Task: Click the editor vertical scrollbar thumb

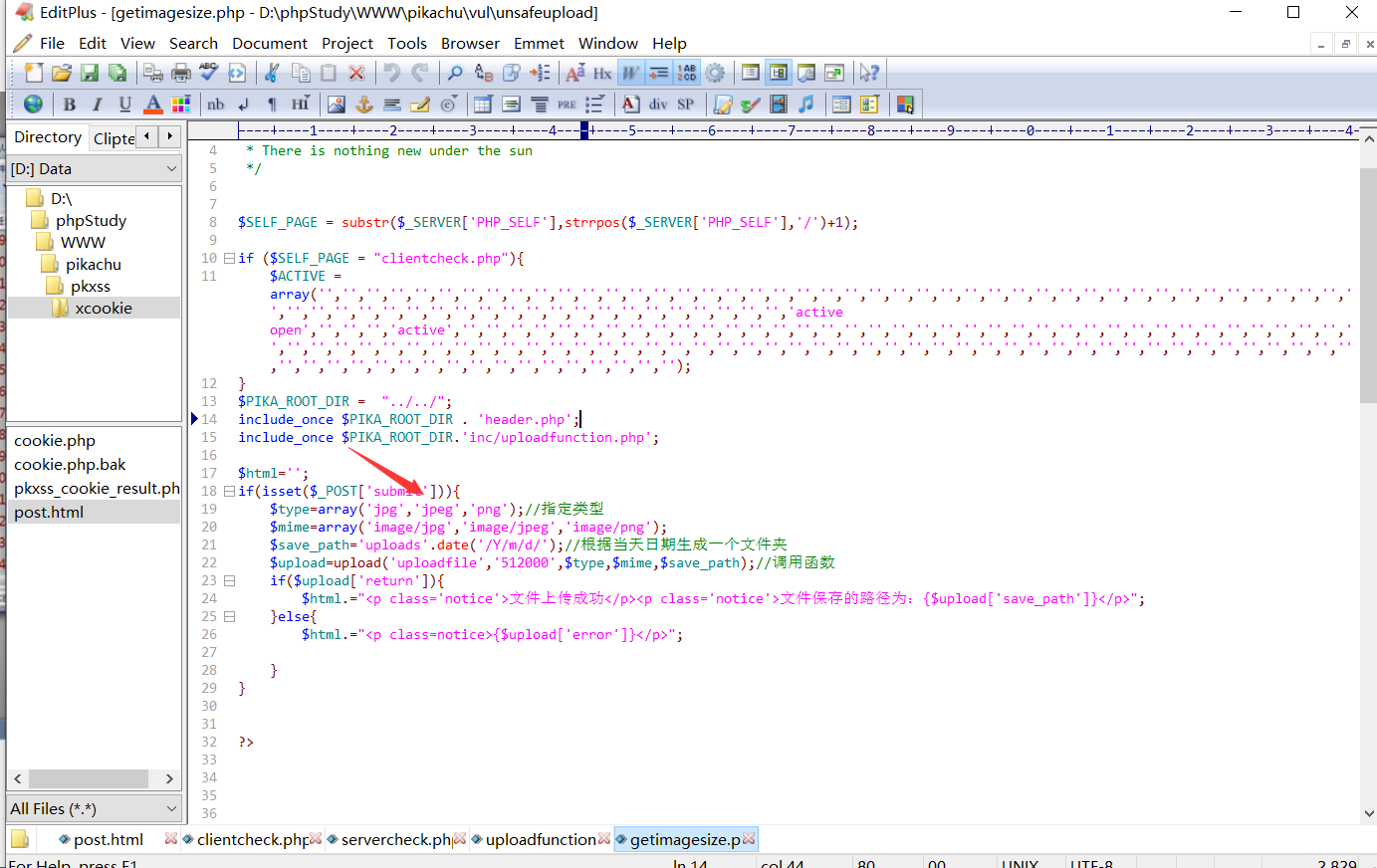Action: (x=1368, y=287)
